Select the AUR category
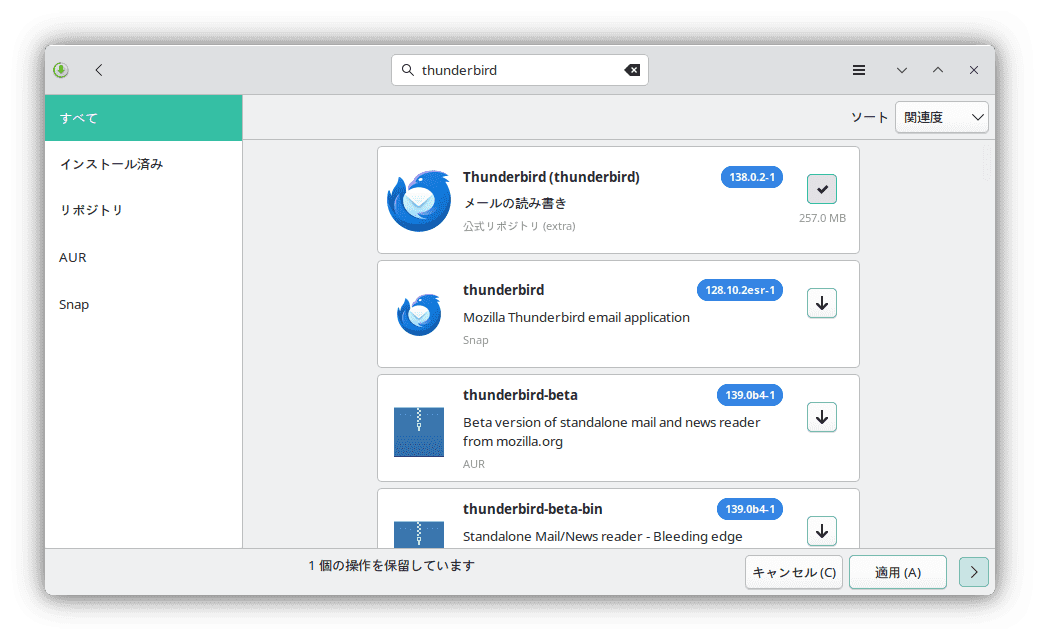 tap(144, 257)
